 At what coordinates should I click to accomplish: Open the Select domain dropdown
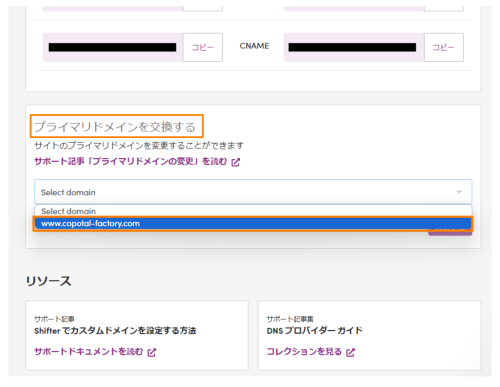[x=253, y=192]
